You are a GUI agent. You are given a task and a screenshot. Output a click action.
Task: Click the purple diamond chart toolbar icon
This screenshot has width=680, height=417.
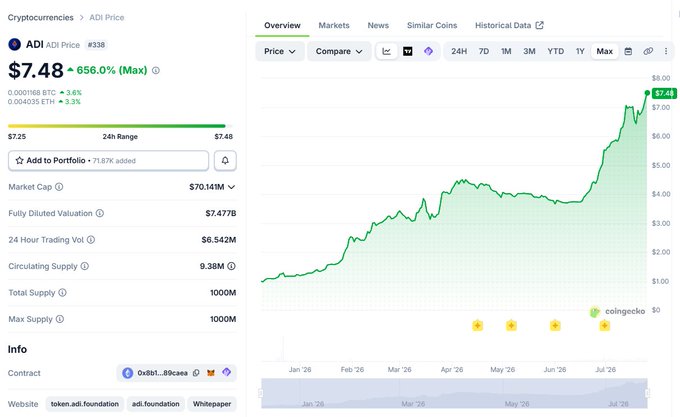coord(428,51)
